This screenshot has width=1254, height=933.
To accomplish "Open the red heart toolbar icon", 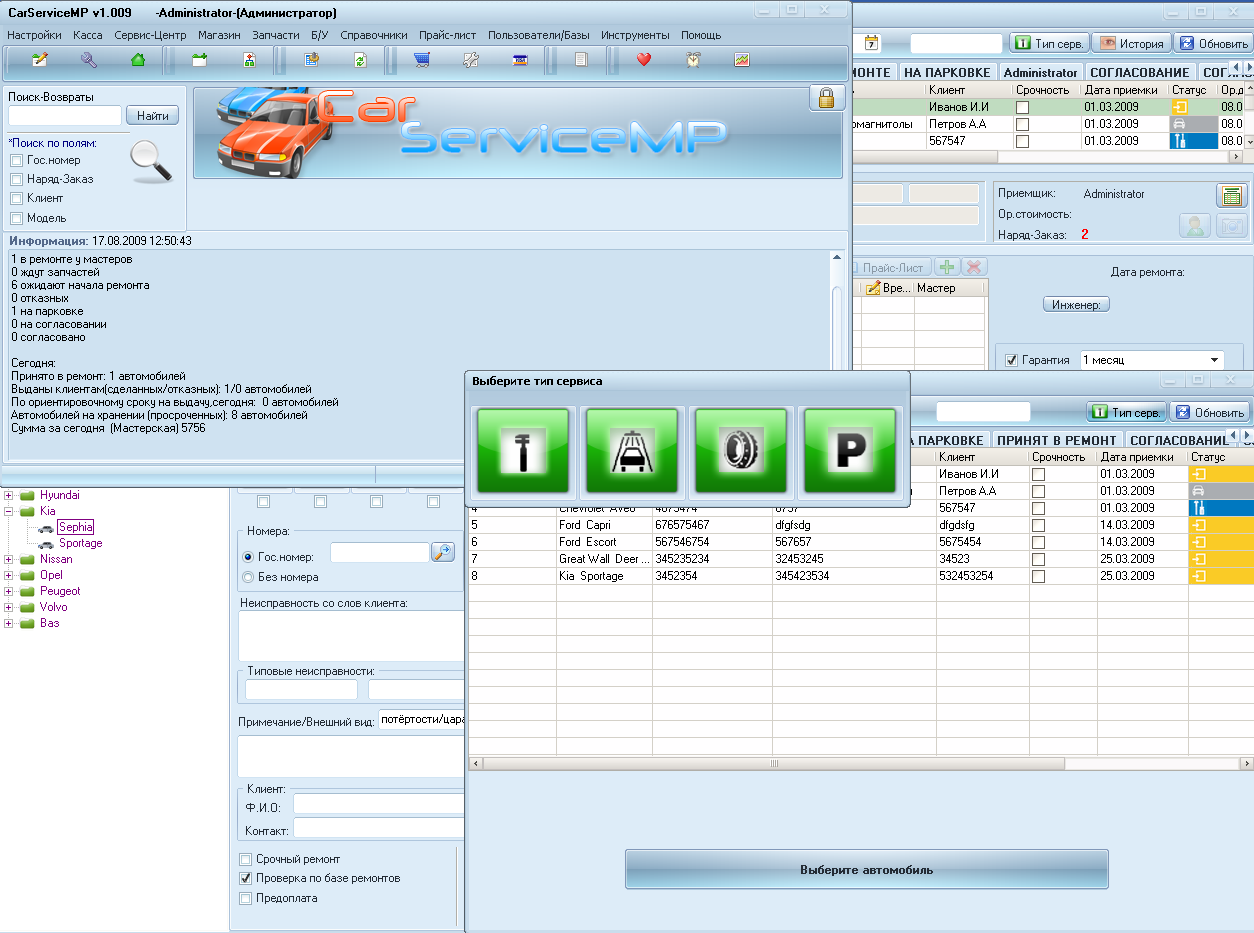I will click(x=644, y=60).
